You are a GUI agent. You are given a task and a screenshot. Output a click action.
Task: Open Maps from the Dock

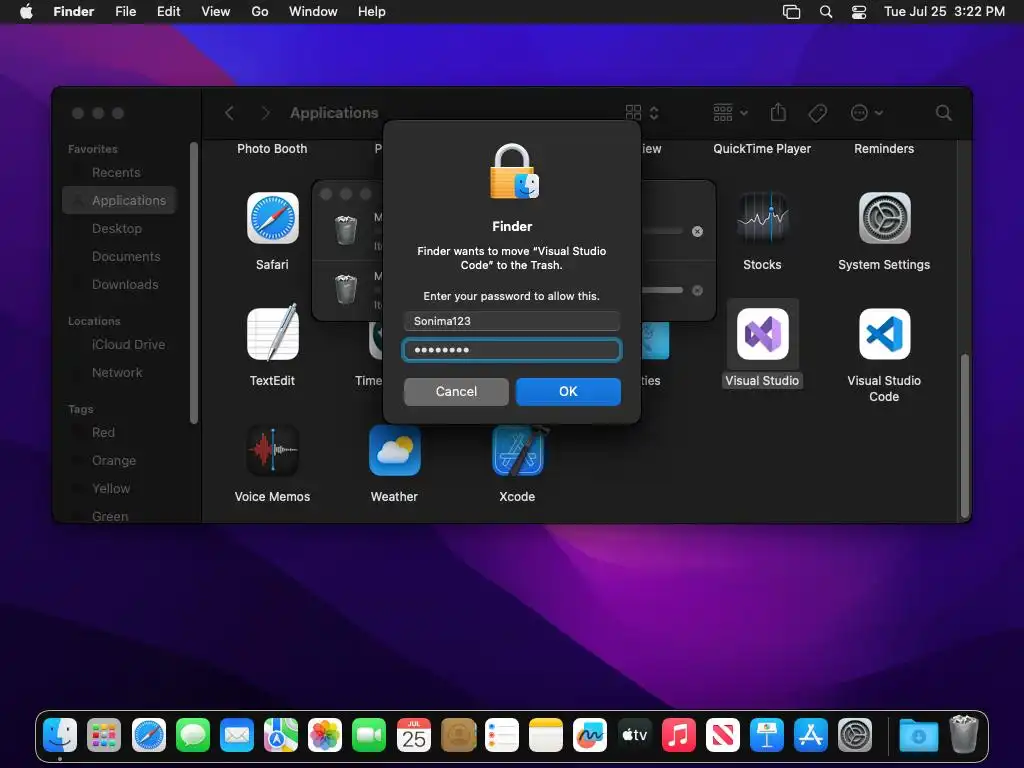click(281, 735)
